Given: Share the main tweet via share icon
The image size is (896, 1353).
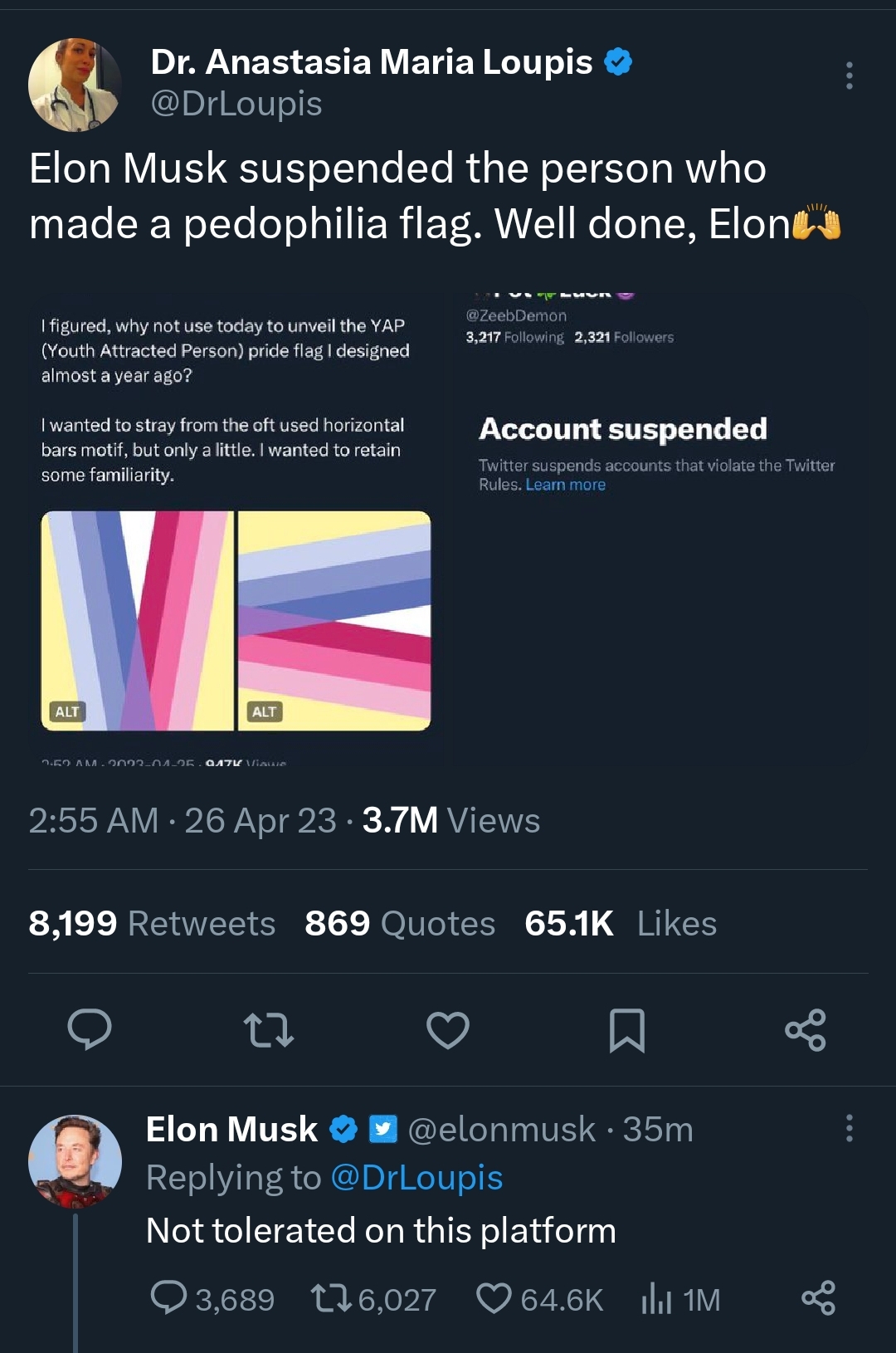Looking at the screenshot, I should click(806, 1030).
